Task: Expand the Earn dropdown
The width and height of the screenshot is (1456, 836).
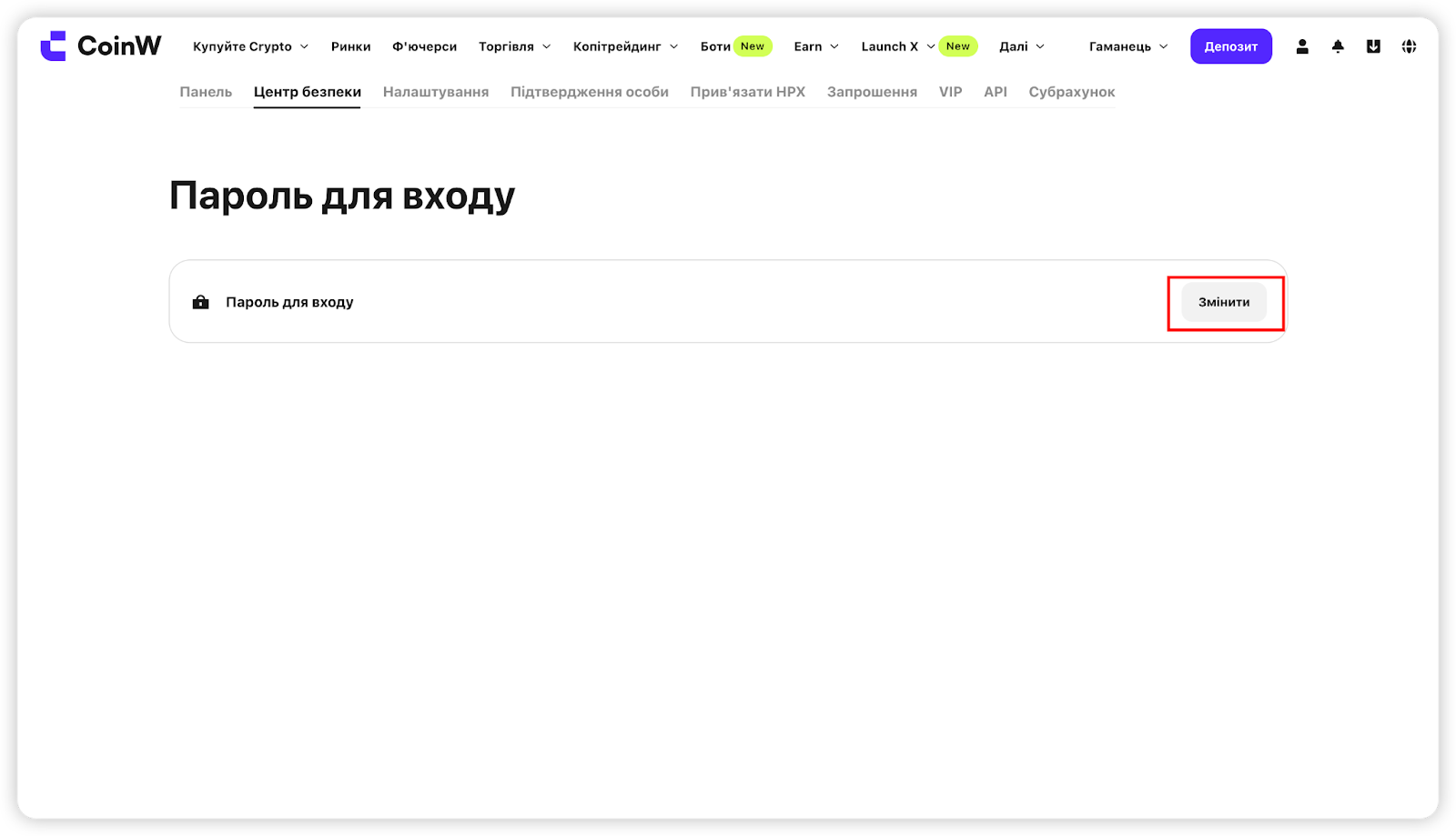Action: coord(816,46)
